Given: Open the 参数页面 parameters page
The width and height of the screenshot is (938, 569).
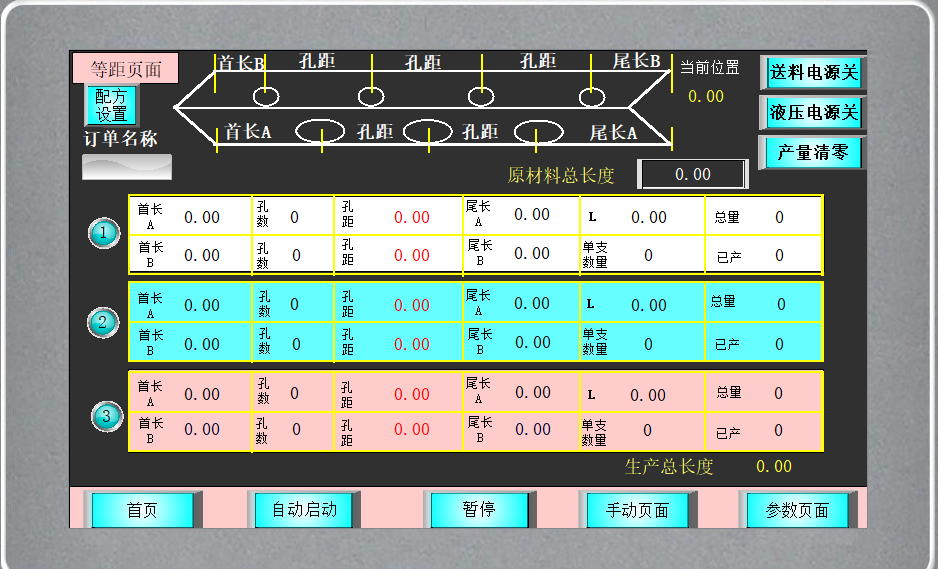Looking at the screenshot, I should click(x=797, y=510).
